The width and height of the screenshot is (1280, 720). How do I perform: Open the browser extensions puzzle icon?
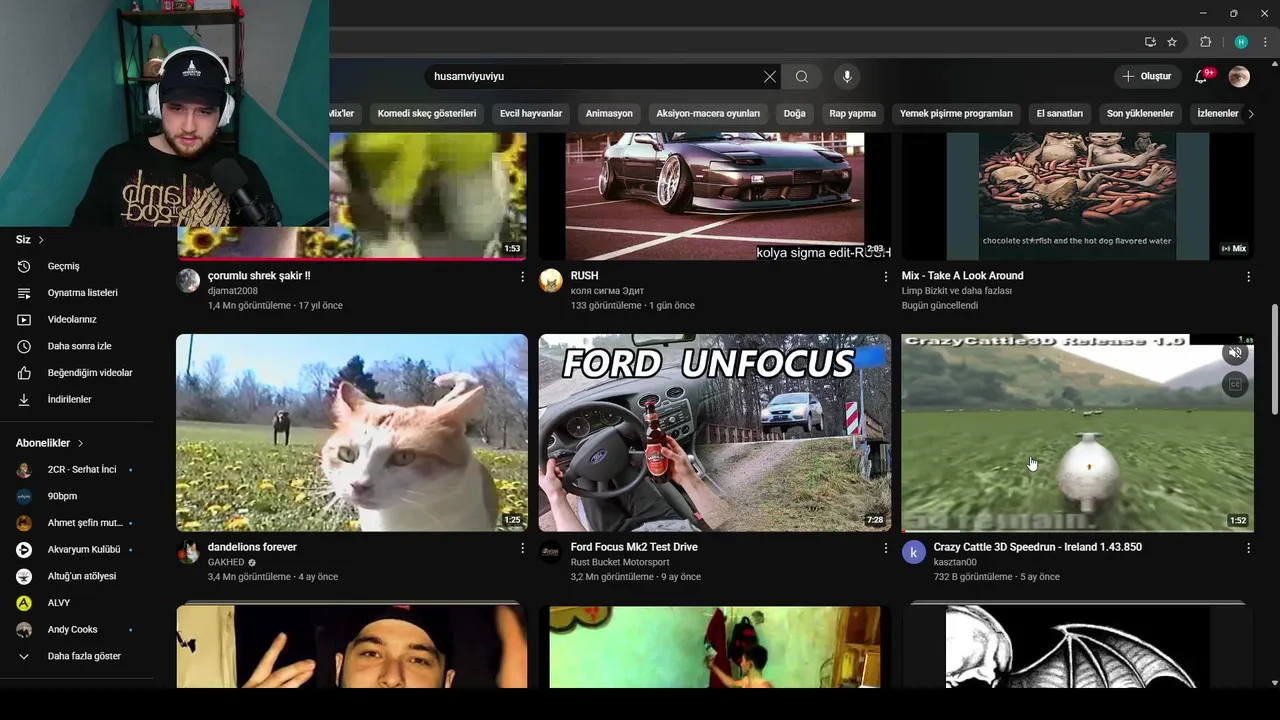[1205, 42]
